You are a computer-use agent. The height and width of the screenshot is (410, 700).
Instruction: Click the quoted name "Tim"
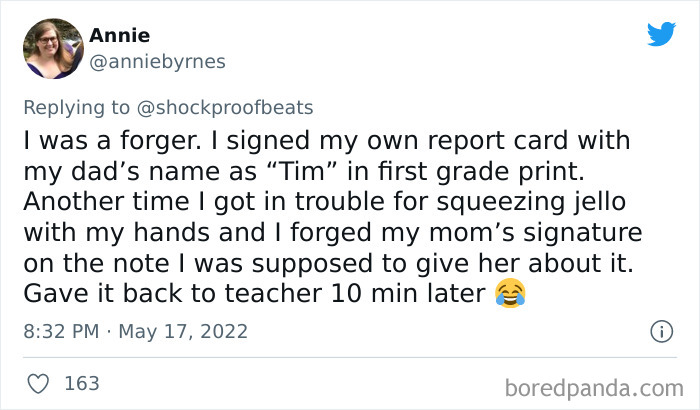(301, 171)
